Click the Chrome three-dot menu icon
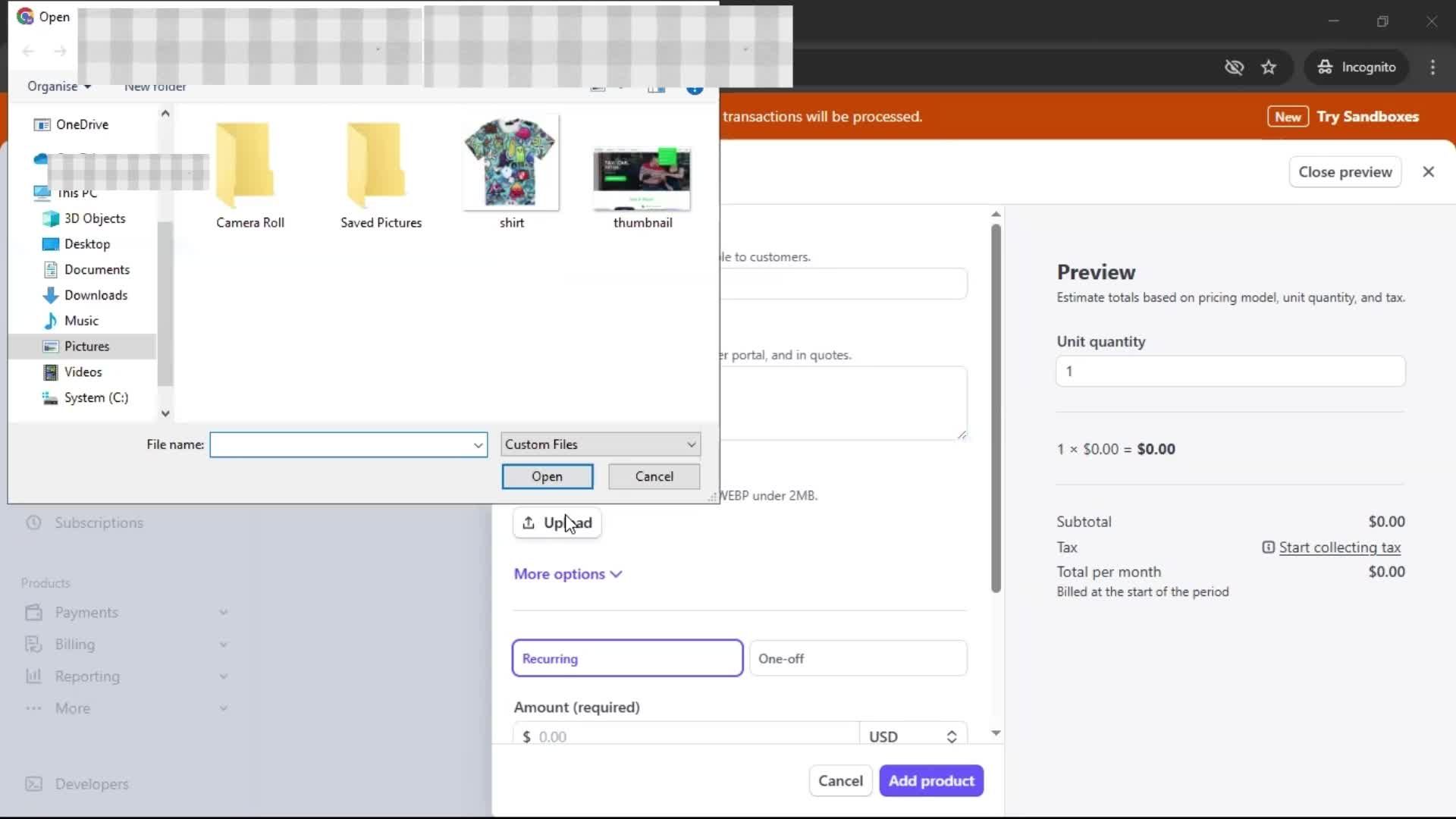This screenshot has height=819, width=1456. [1432, 67]
